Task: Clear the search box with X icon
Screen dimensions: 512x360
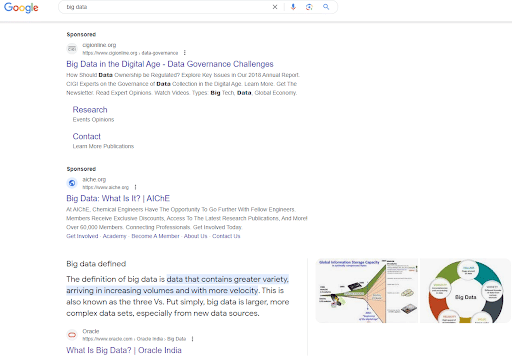Action: tap(275, 7)
